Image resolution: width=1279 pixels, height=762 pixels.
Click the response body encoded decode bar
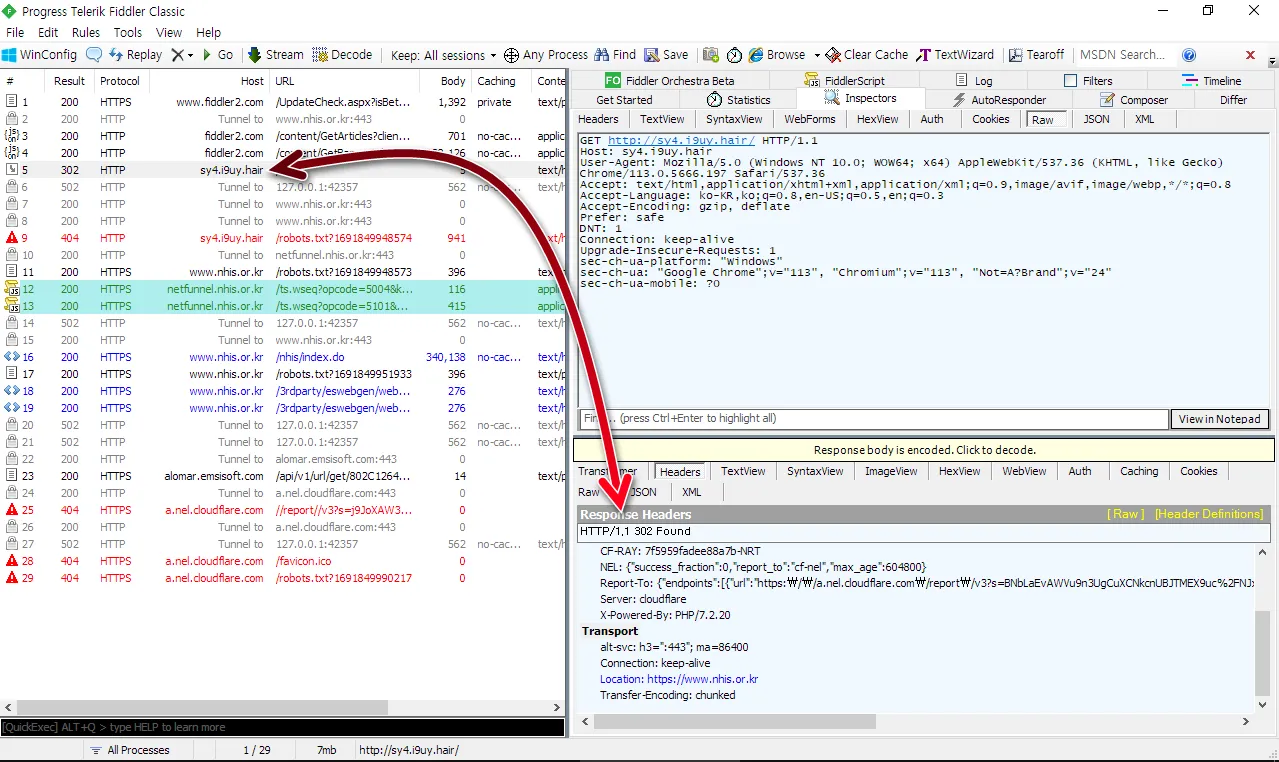(x=924, y=450)
